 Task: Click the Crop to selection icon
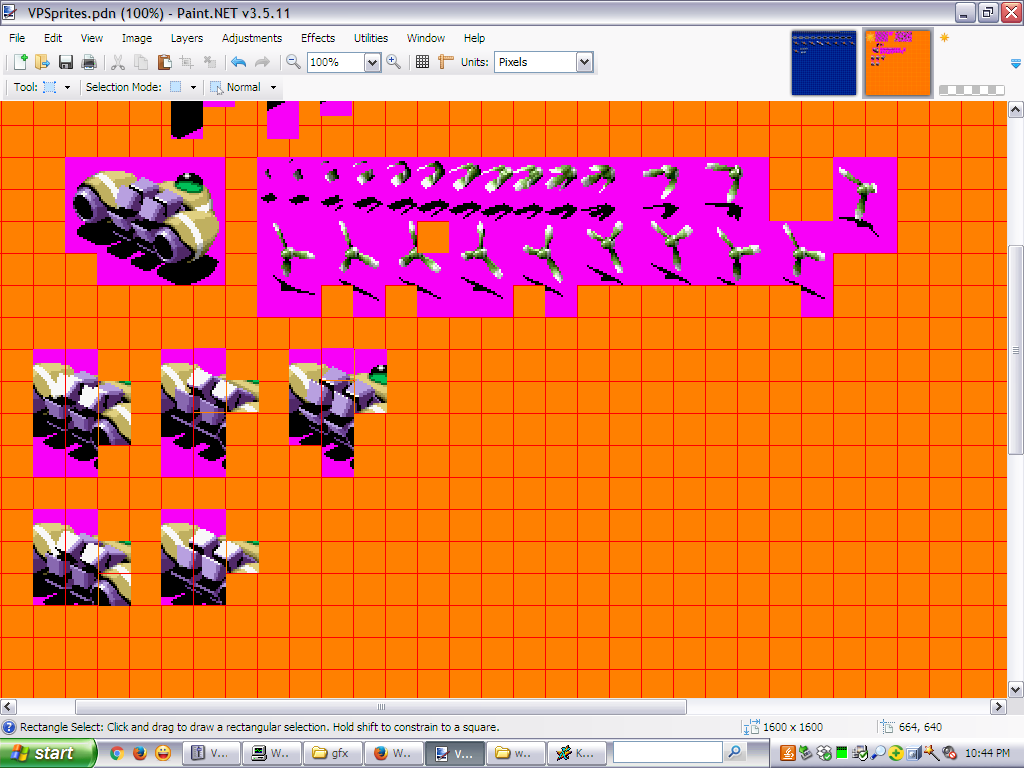(187, 62)
